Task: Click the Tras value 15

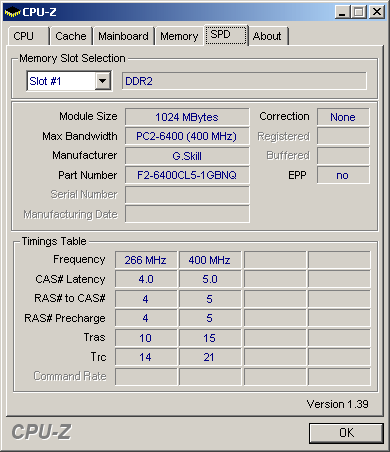Action: 210,338
